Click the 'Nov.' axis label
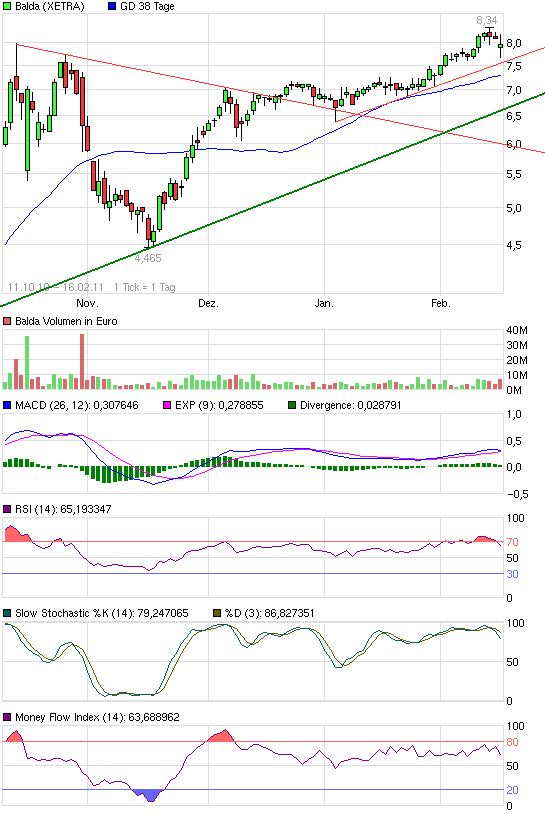 [x=87, y=303]
